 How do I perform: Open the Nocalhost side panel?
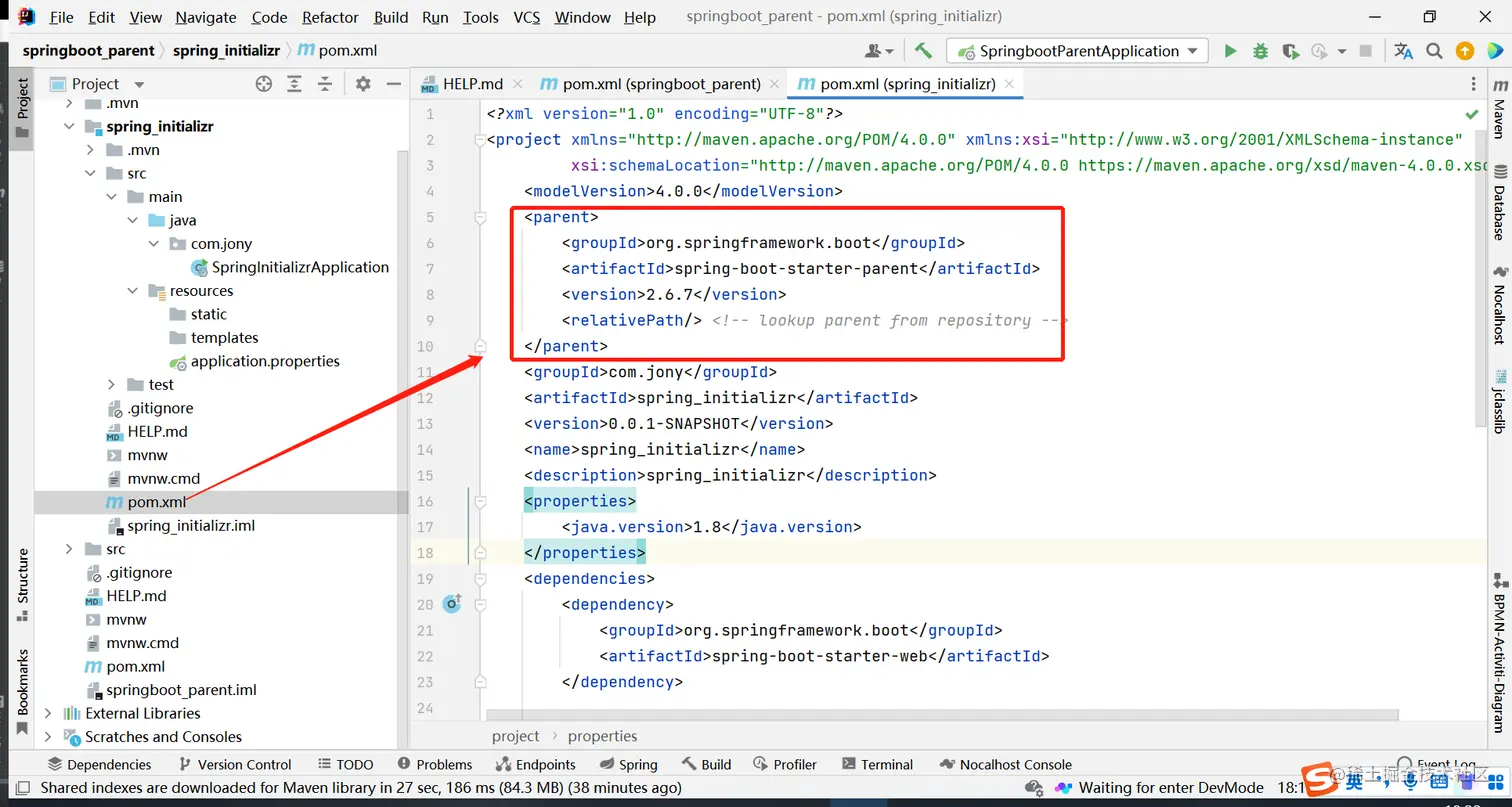1499,305
